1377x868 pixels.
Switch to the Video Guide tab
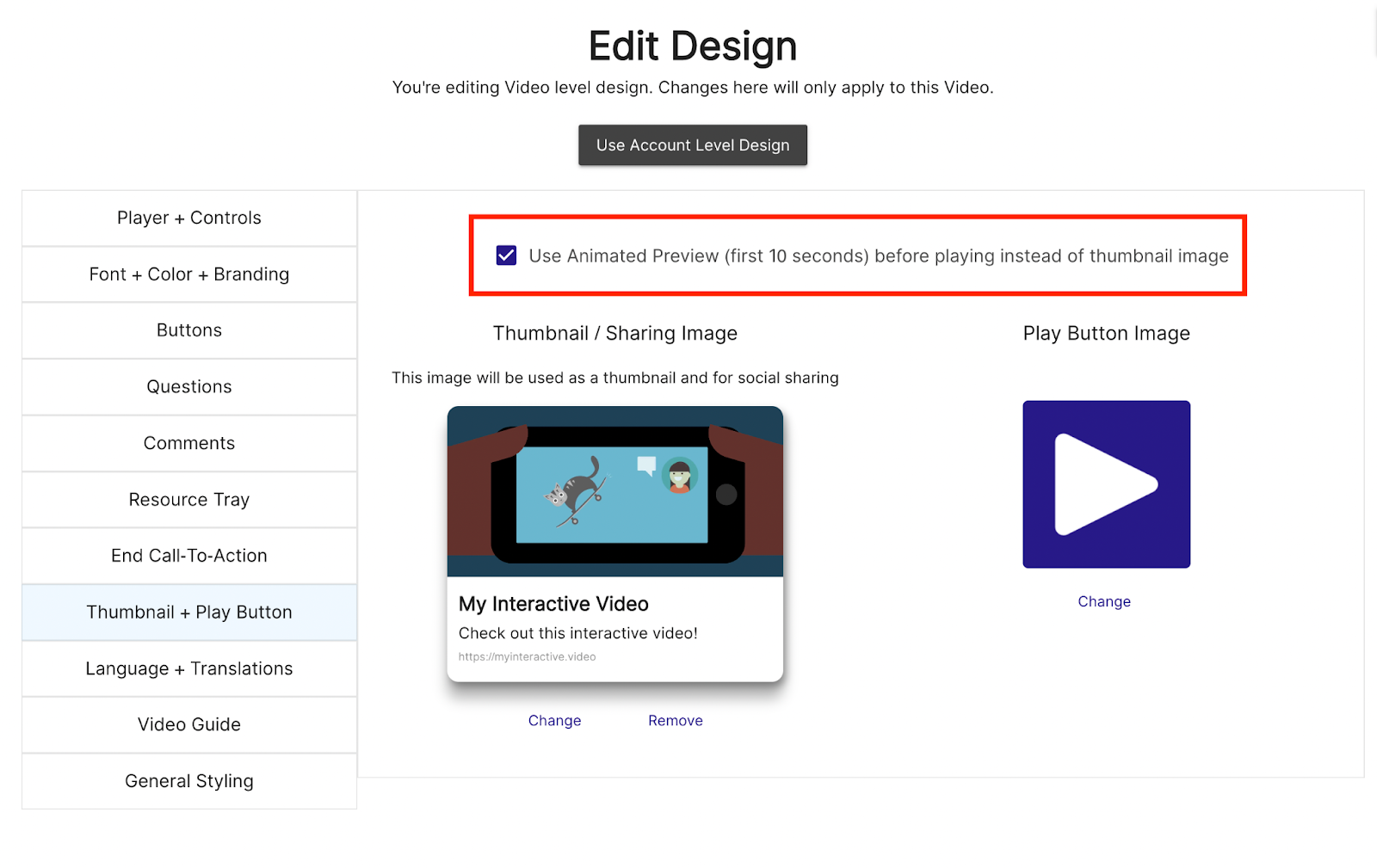click(x=189, y=725)
